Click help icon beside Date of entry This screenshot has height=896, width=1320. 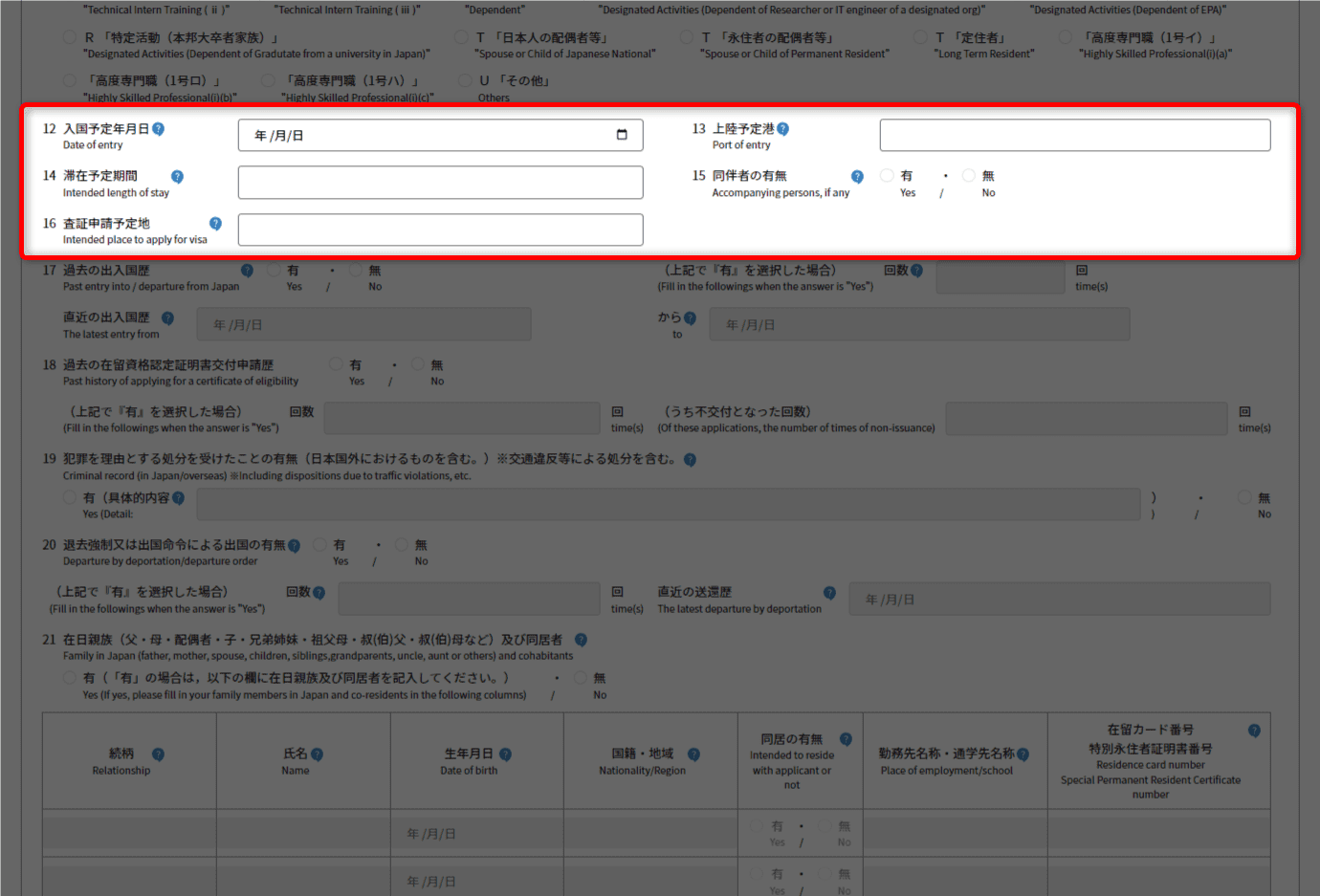[x=158, y=129]
